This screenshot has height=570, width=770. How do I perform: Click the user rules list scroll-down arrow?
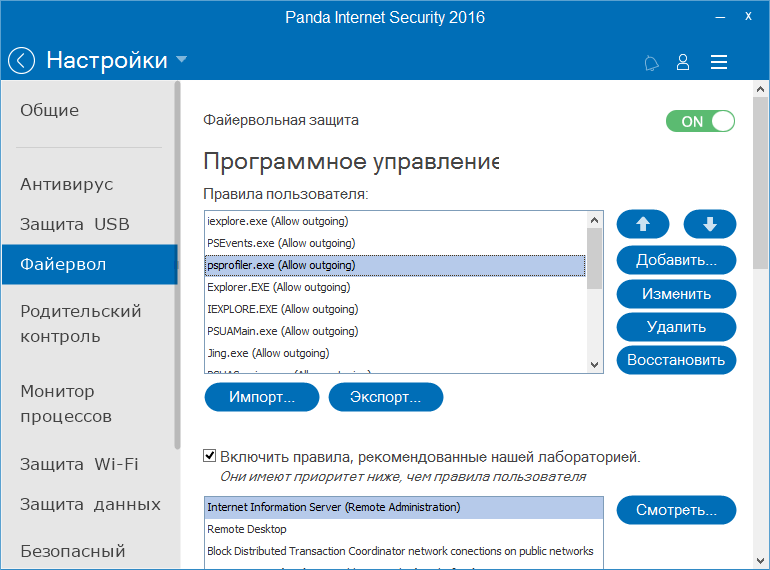tap(594, 365)
